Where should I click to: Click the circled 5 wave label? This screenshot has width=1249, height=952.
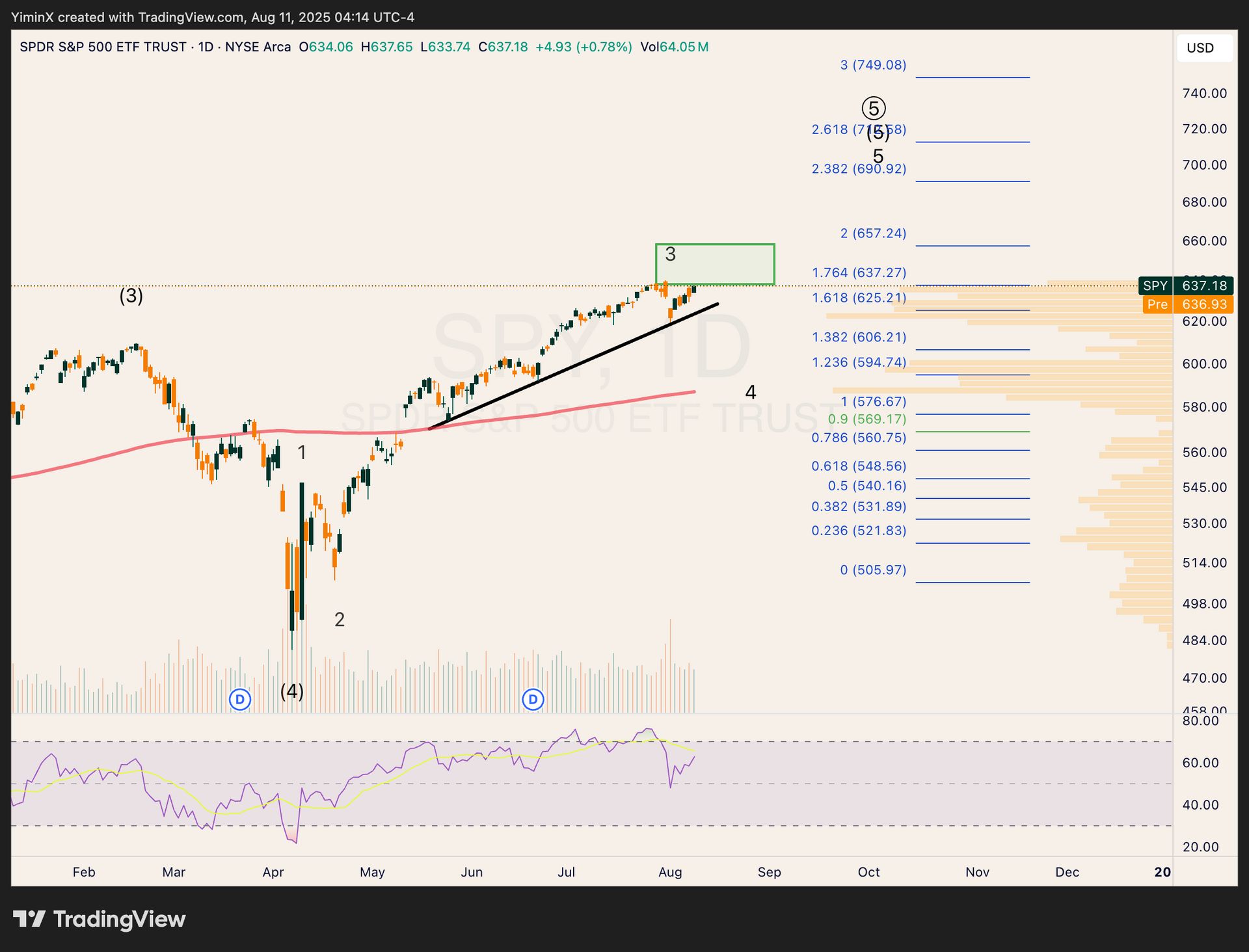(874, 108)
